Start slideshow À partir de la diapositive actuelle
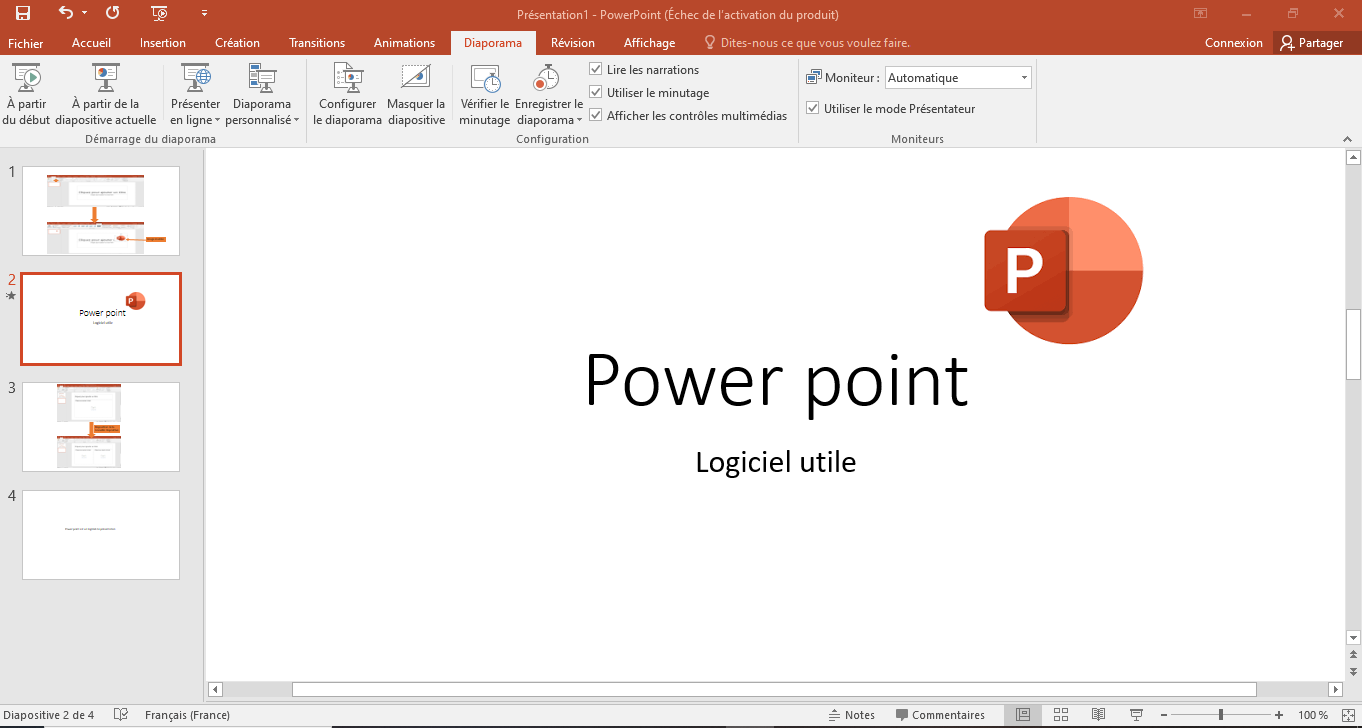 click(x=106, y=94)
